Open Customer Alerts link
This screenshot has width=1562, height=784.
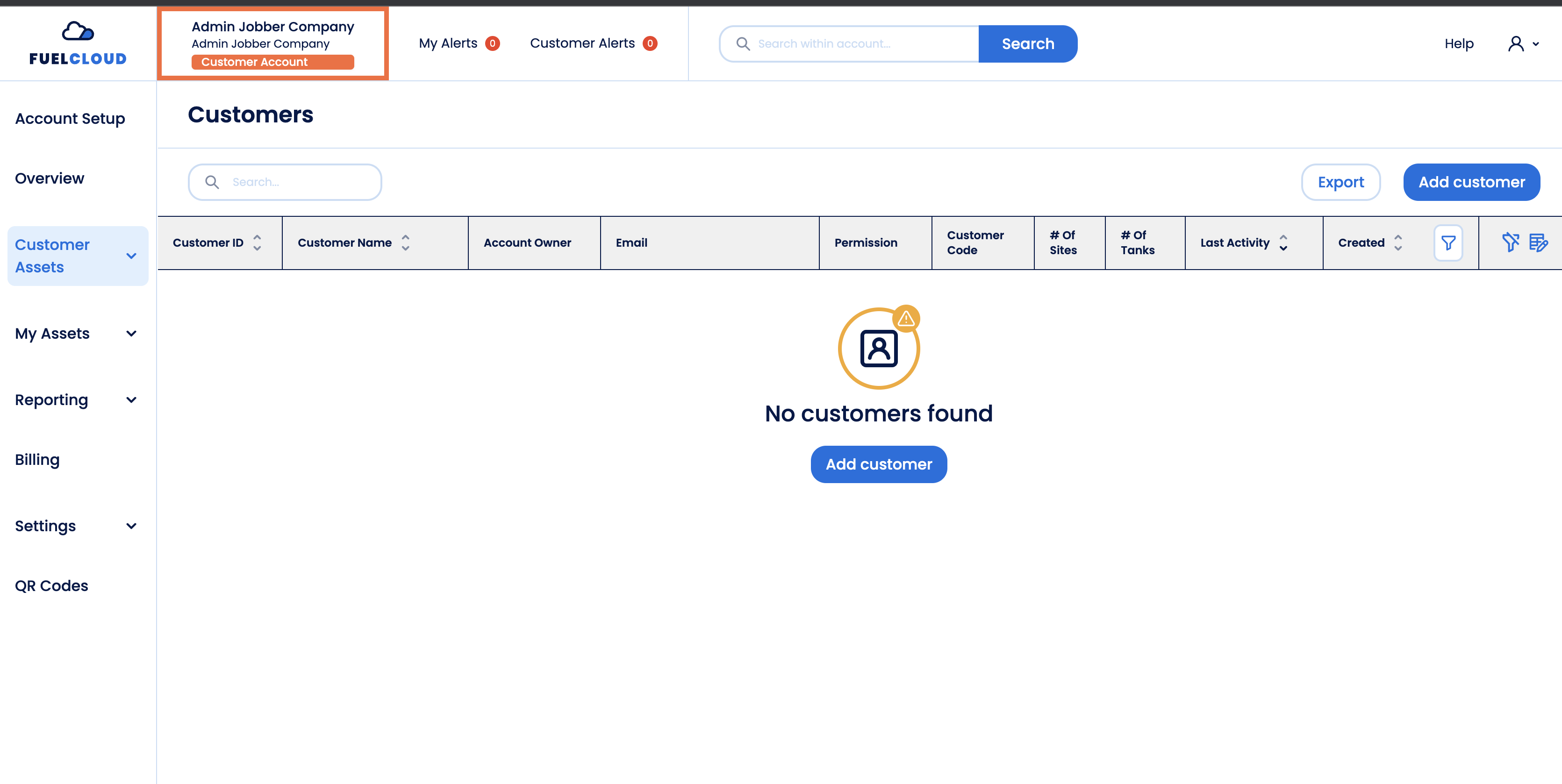coord(582,43)
